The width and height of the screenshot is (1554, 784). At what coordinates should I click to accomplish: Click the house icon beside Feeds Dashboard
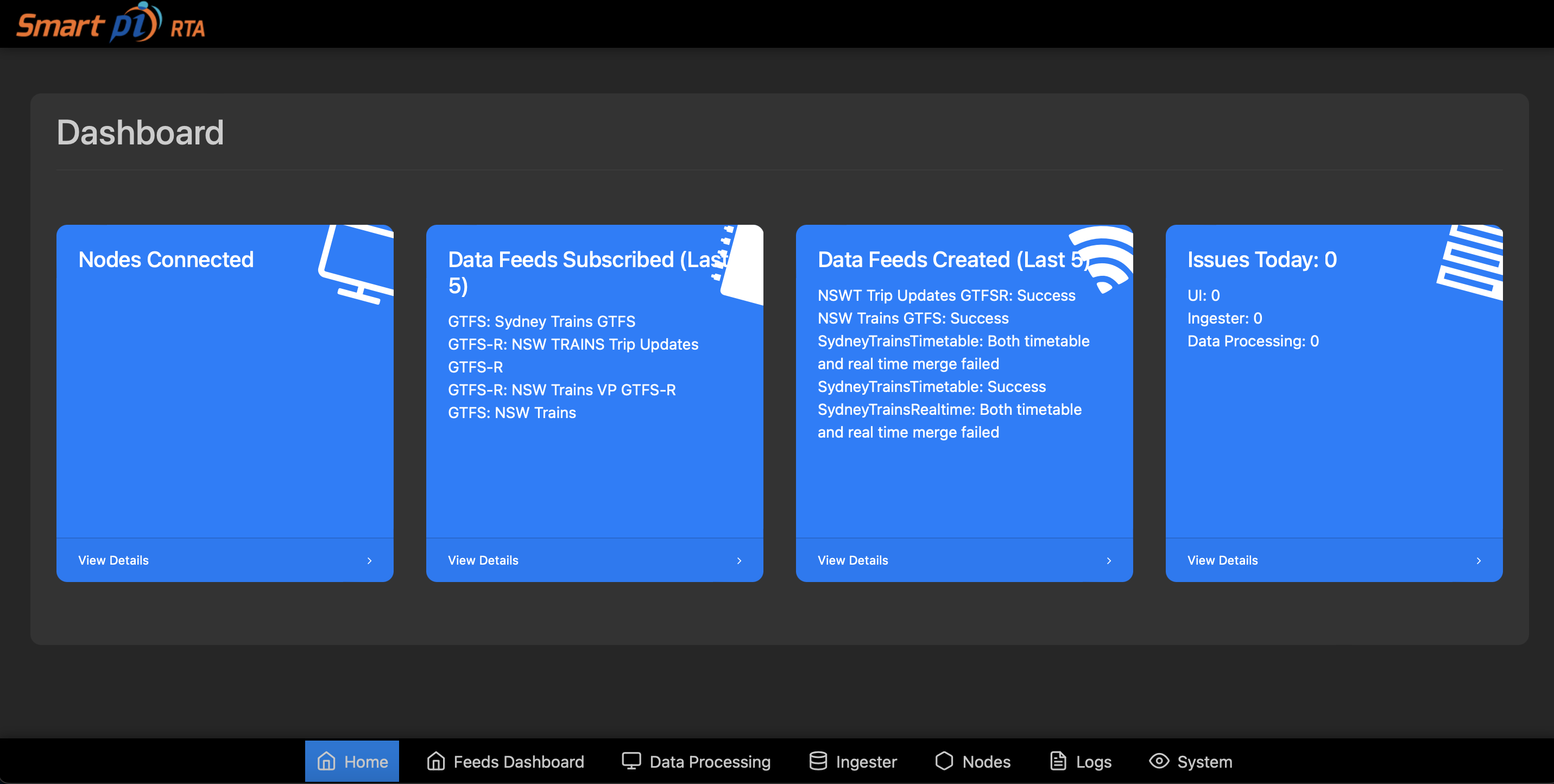[435, 761]
